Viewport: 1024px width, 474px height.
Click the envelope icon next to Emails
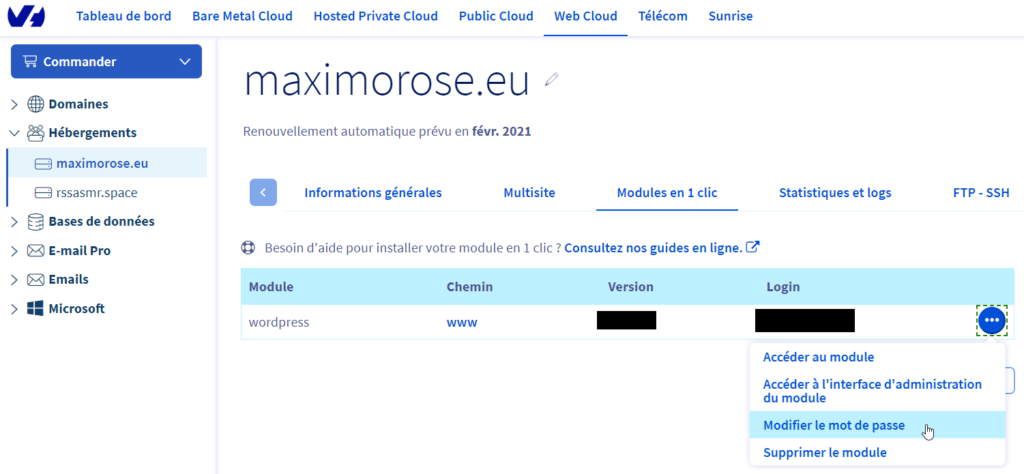35,279
